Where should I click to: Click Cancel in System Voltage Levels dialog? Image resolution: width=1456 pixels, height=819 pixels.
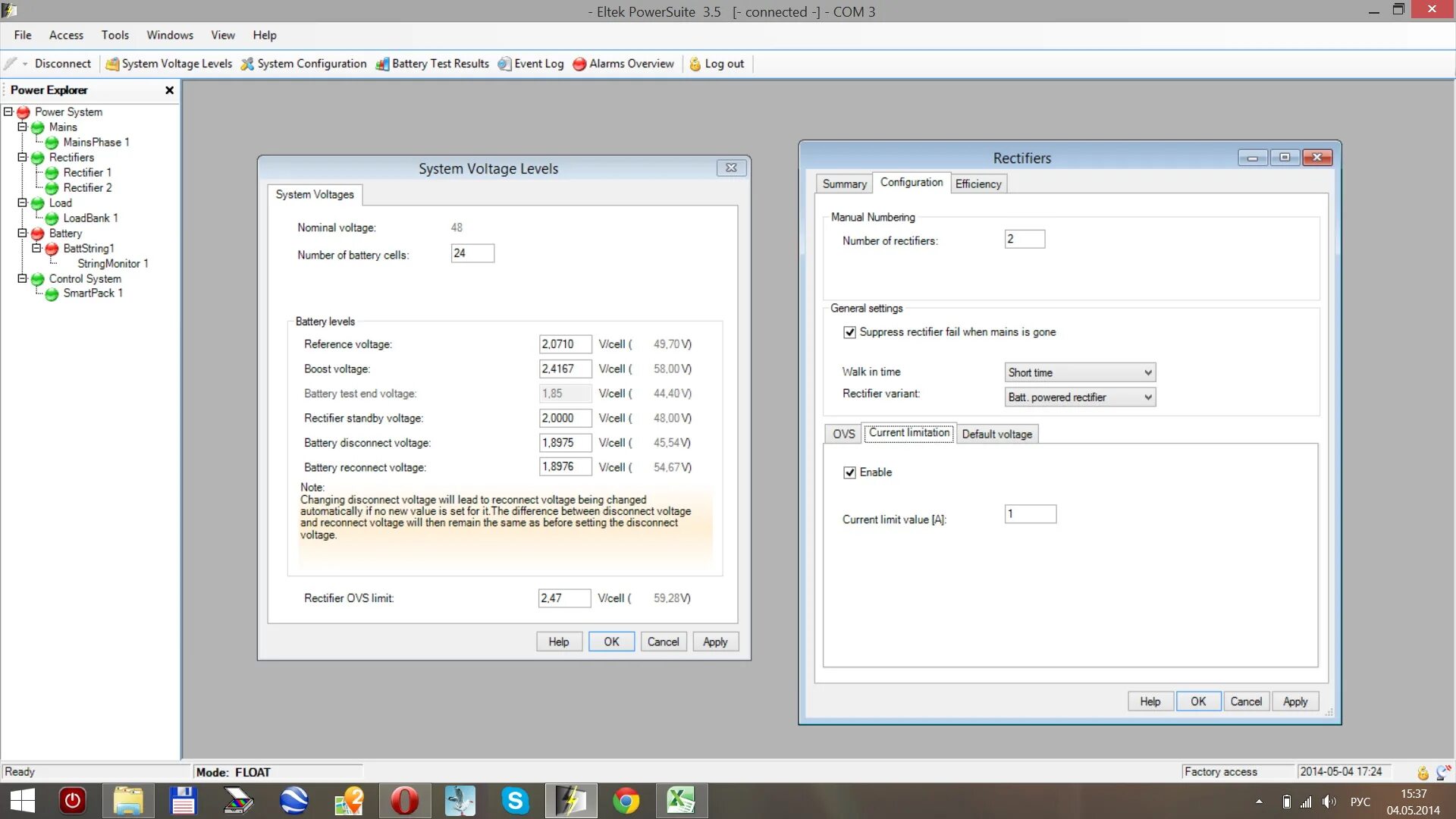(x=664, y=642)
